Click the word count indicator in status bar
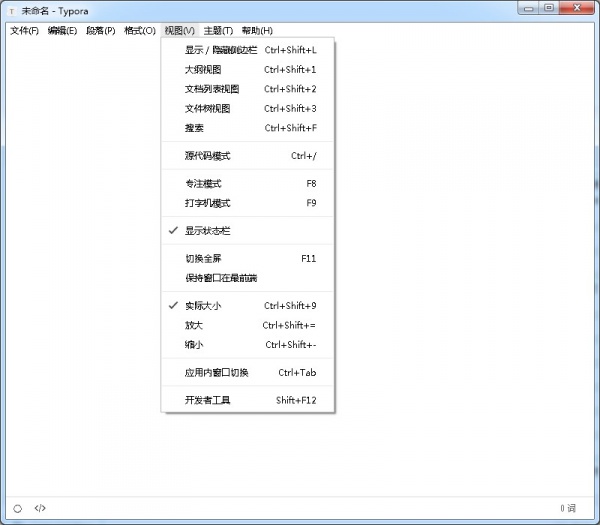 [568, 508]
